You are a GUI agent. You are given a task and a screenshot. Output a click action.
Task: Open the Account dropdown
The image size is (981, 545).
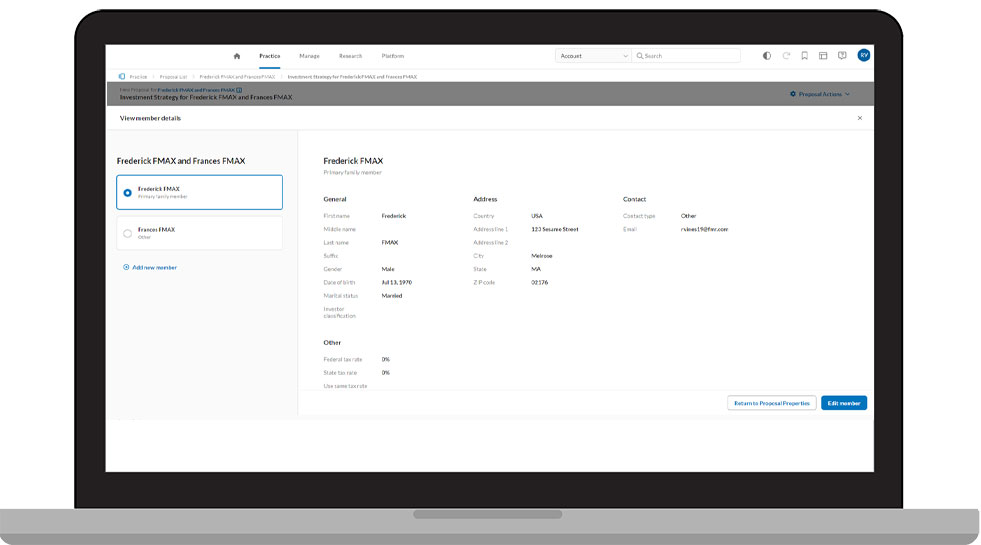[x=593, y=56]
